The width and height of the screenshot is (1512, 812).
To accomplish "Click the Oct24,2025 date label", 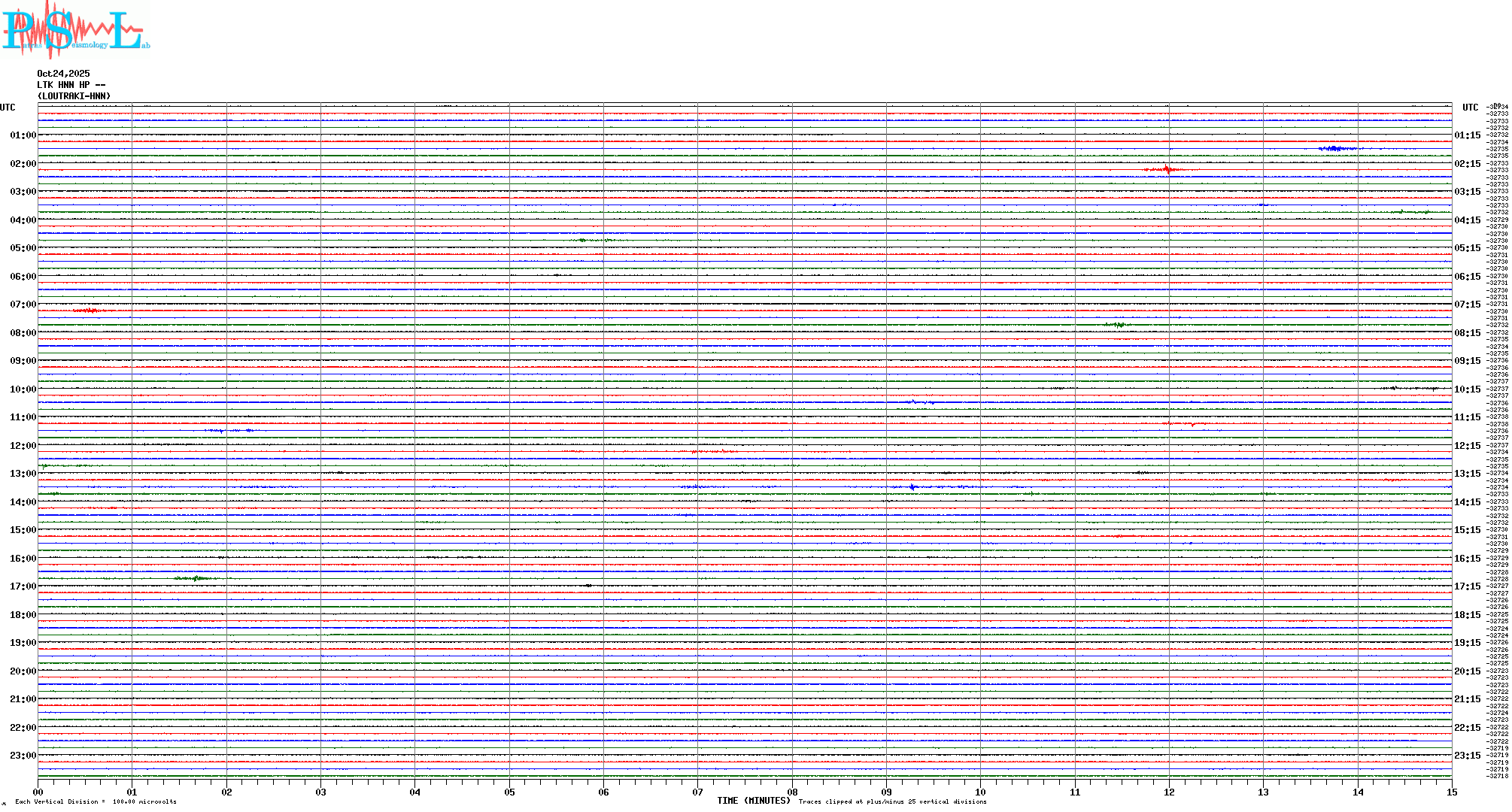I will [x=63, y=74].
